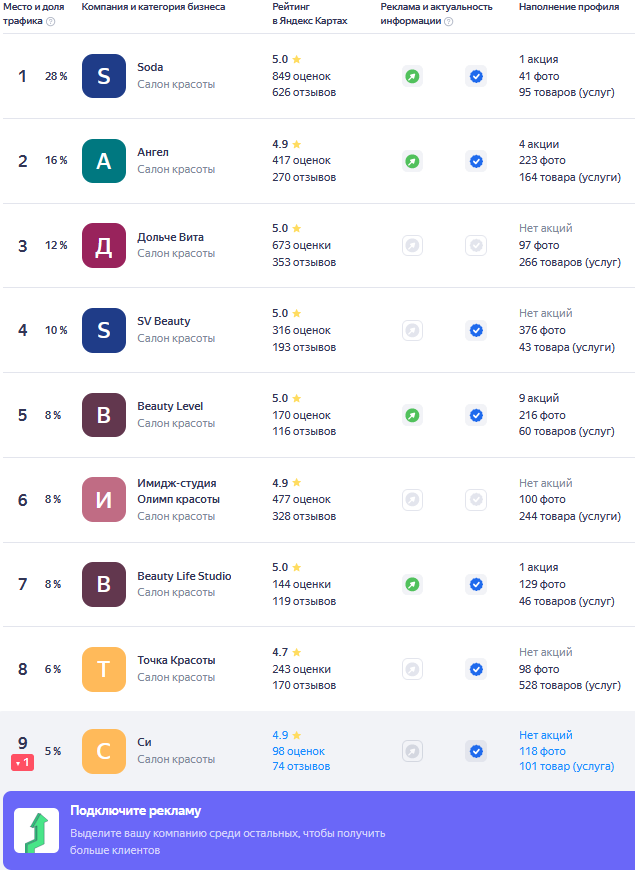635x870 pixels.
Task: Open the '98 оценок' link
Action: (299, 751)
